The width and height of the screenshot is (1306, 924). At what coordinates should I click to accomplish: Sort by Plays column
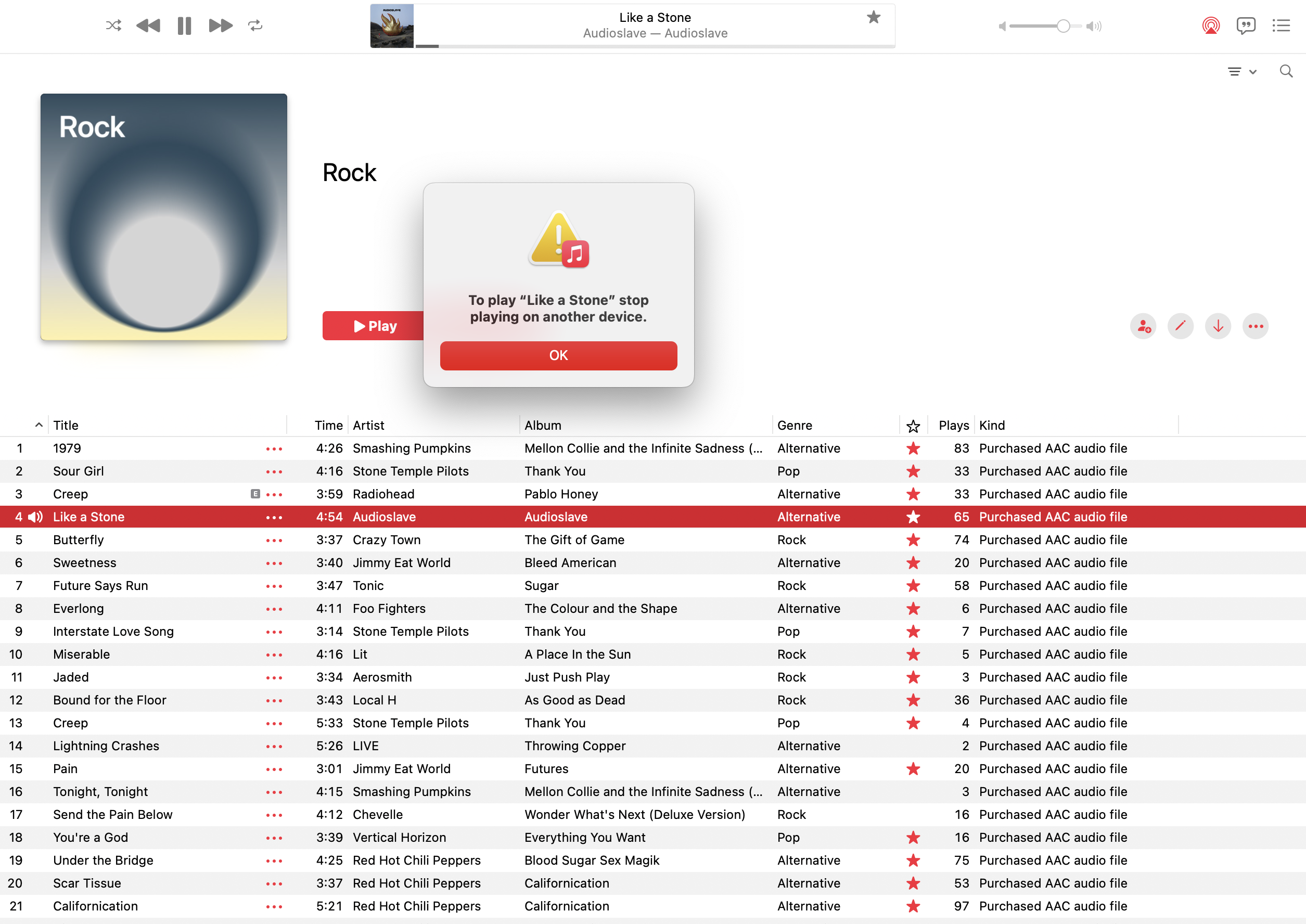pos(954,426)
